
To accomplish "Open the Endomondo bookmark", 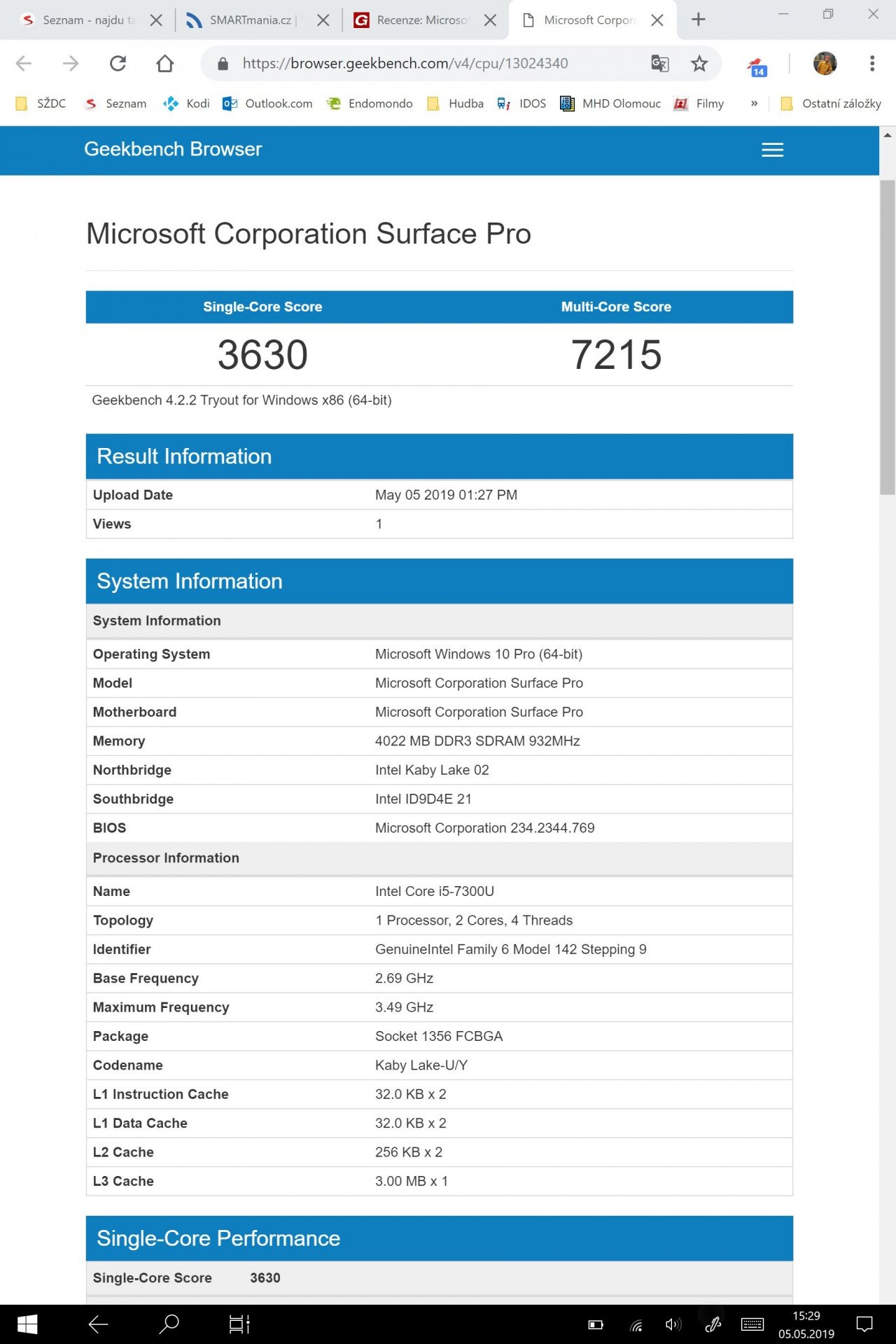I will pos(370,104).
